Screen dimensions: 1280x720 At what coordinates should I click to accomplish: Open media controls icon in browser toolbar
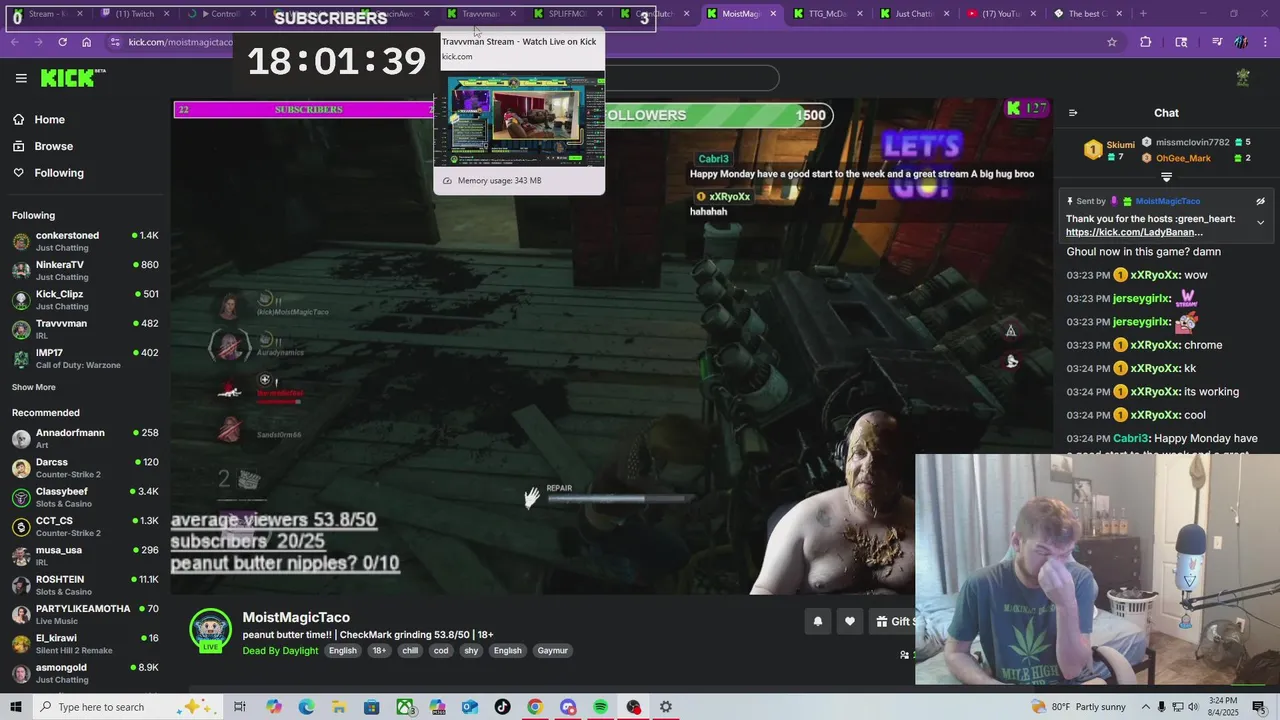pyautogui.click(x=1216, y=42)
